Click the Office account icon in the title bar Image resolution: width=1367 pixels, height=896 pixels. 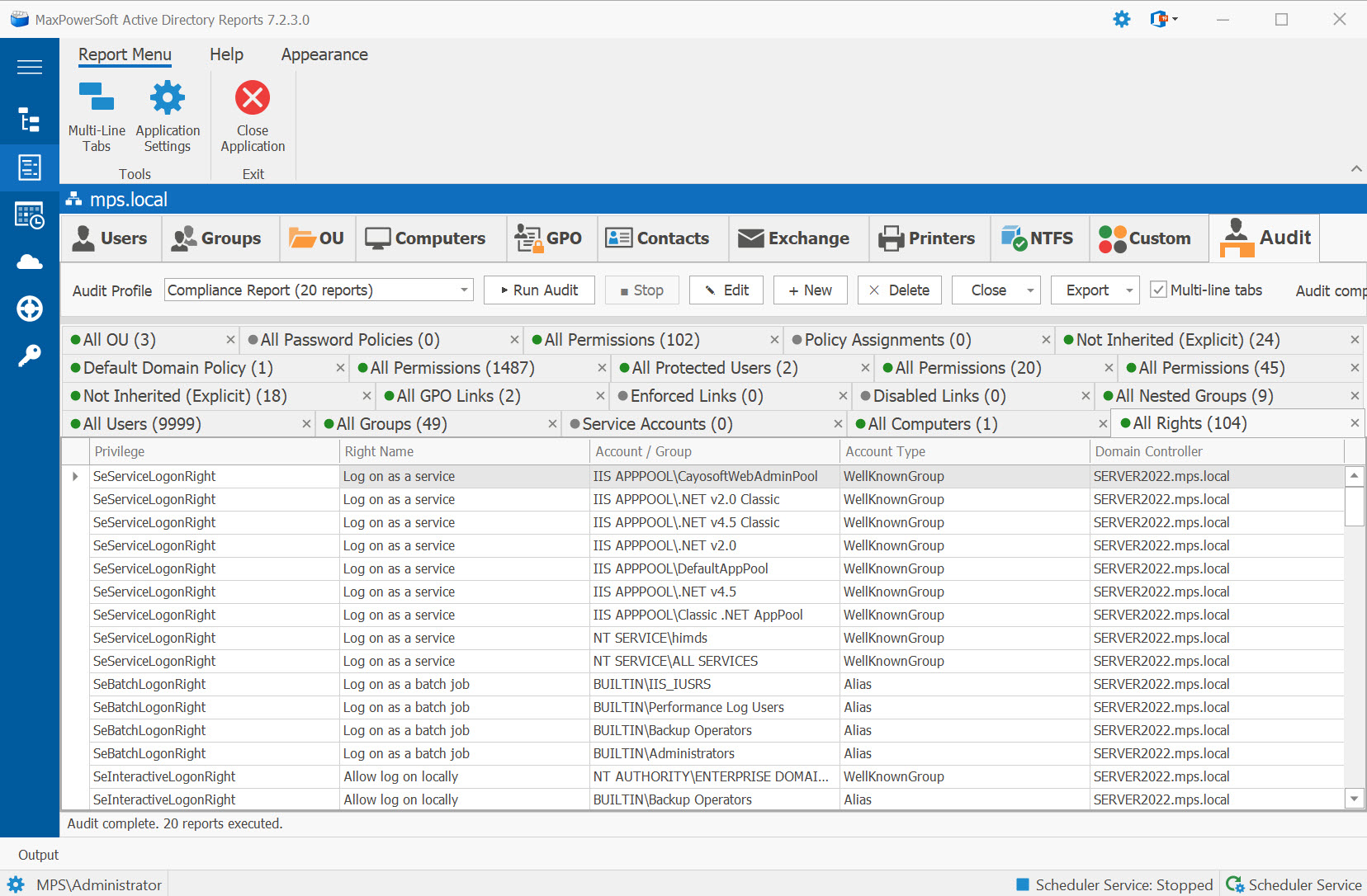coord(1159,18)
